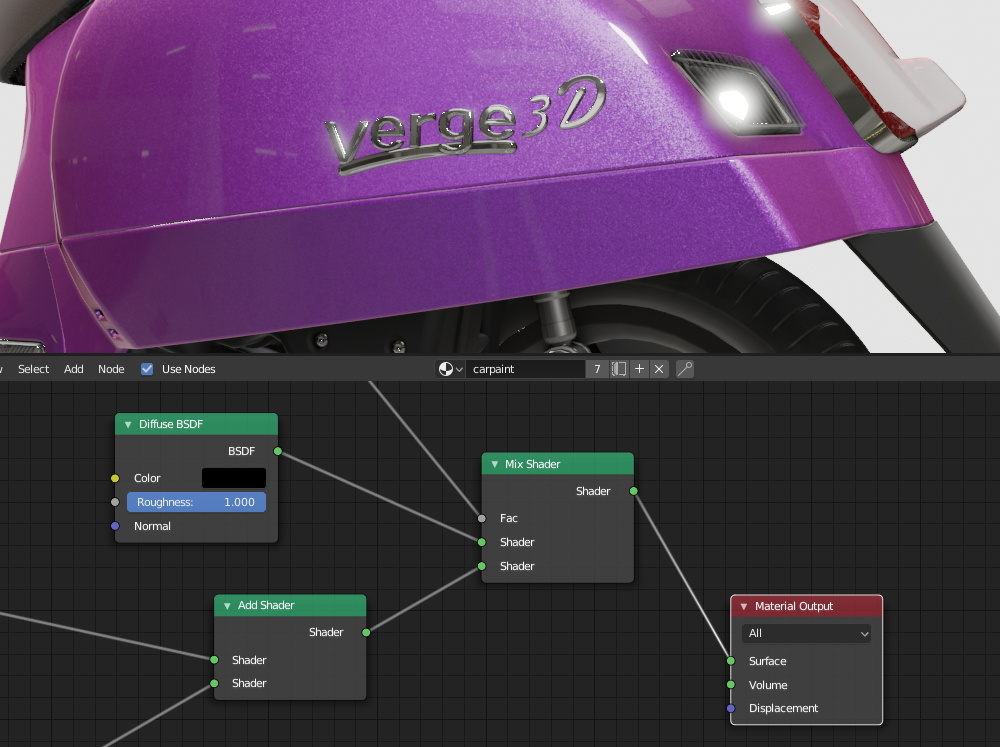Collapse the Diffuse BSDF node
The height and width of the screenshot is (747, 1000).
[x=128, y=425]
